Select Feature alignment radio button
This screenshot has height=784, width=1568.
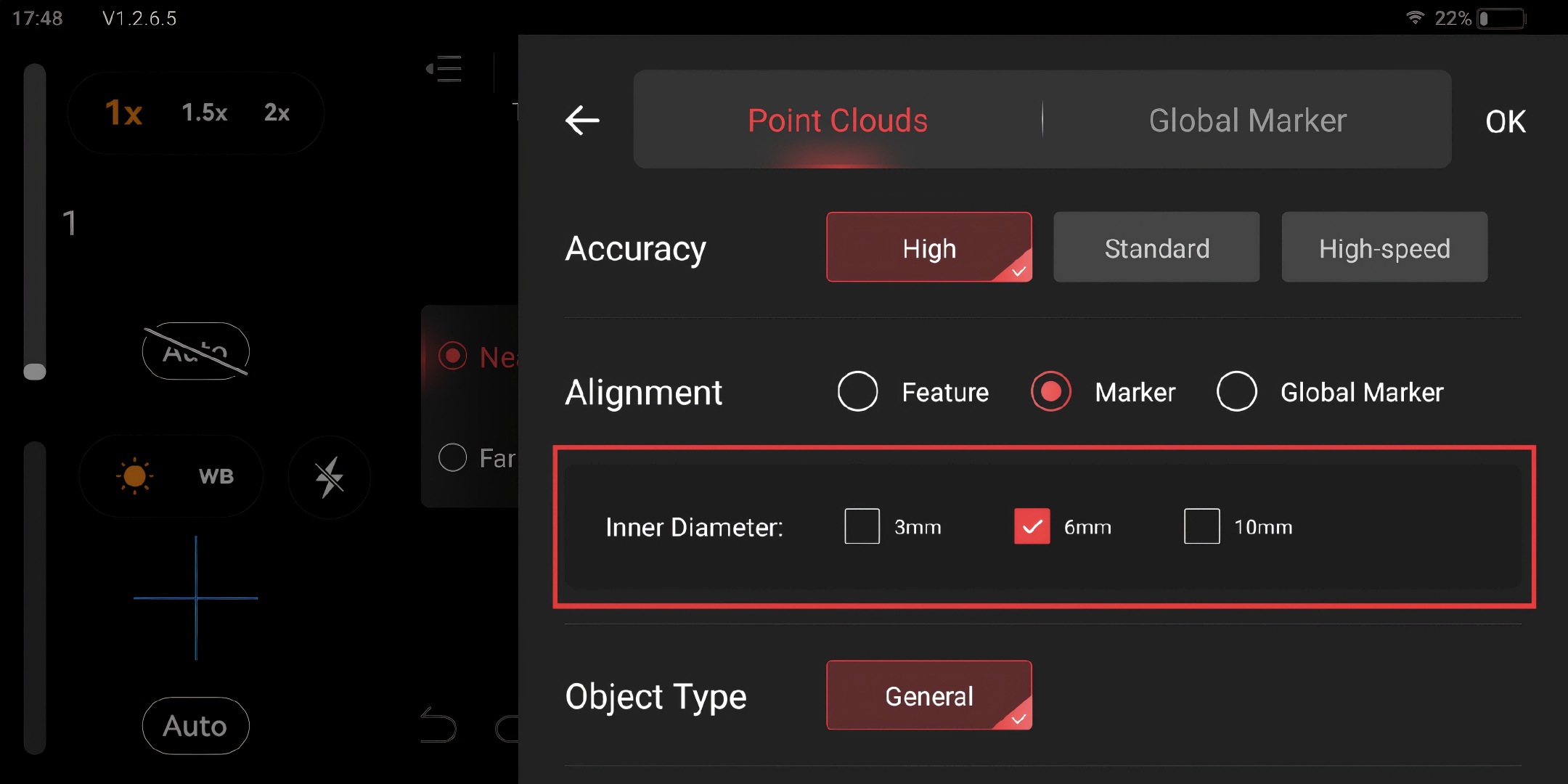coord(858,392)
